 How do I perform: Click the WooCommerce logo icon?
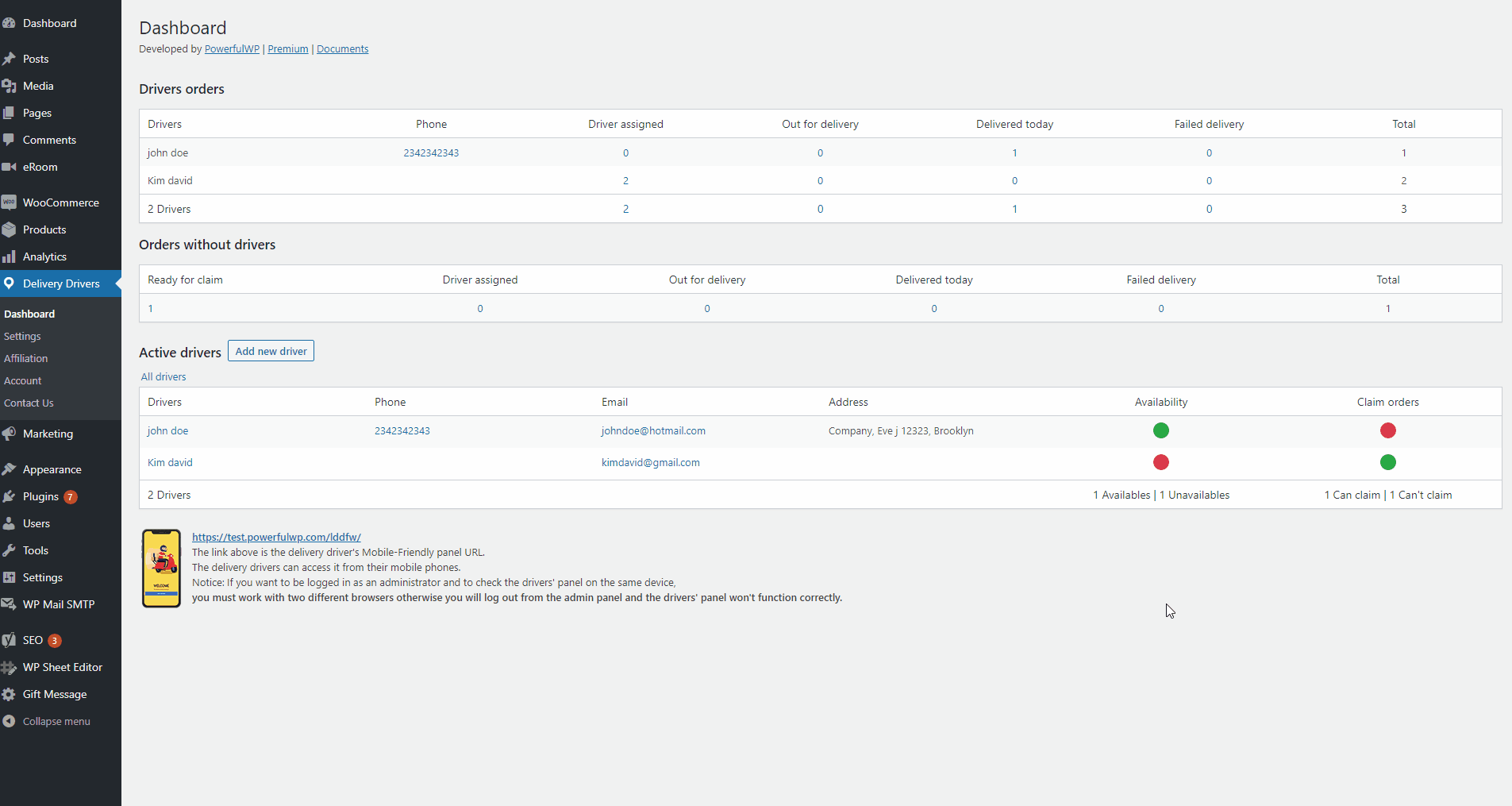(9, 202)
